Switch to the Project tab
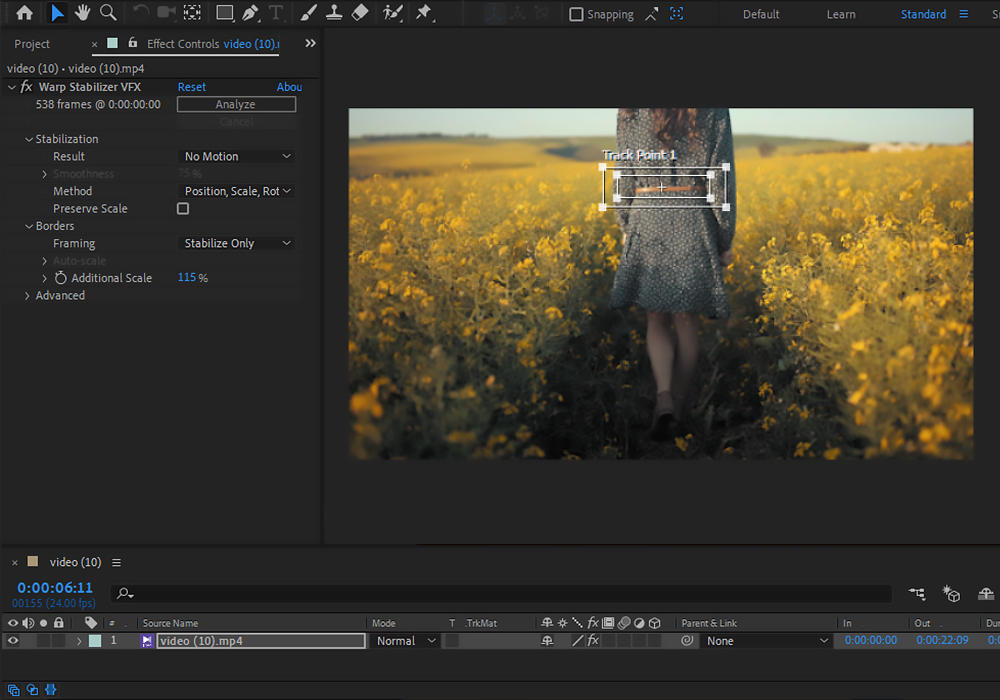This screenshot has width=1000, height=700. tap(32, 44)
